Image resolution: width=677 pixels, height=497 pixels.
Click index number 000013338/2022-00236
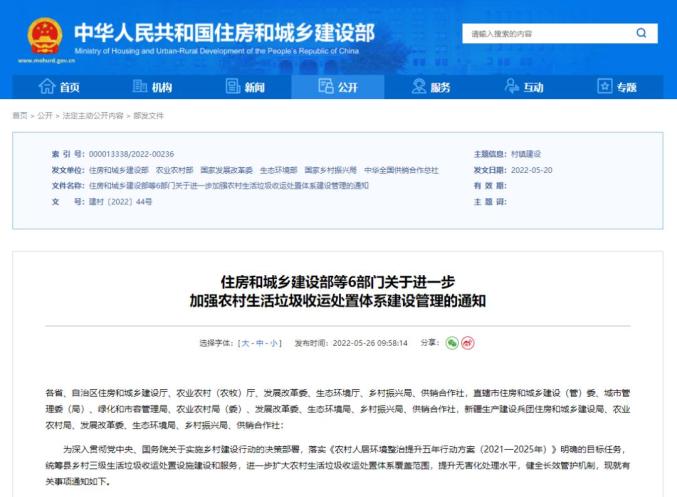[131, 154]
